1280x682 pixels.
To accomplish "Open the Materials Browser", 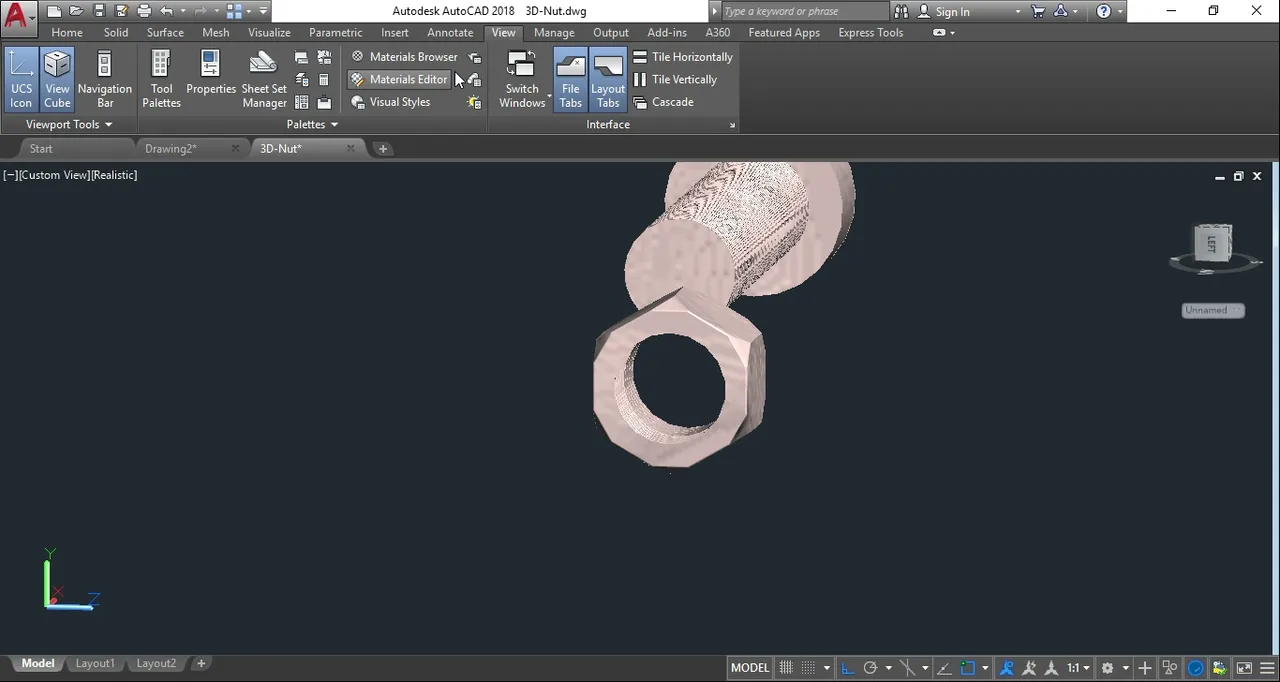I will tap(404, 57).
